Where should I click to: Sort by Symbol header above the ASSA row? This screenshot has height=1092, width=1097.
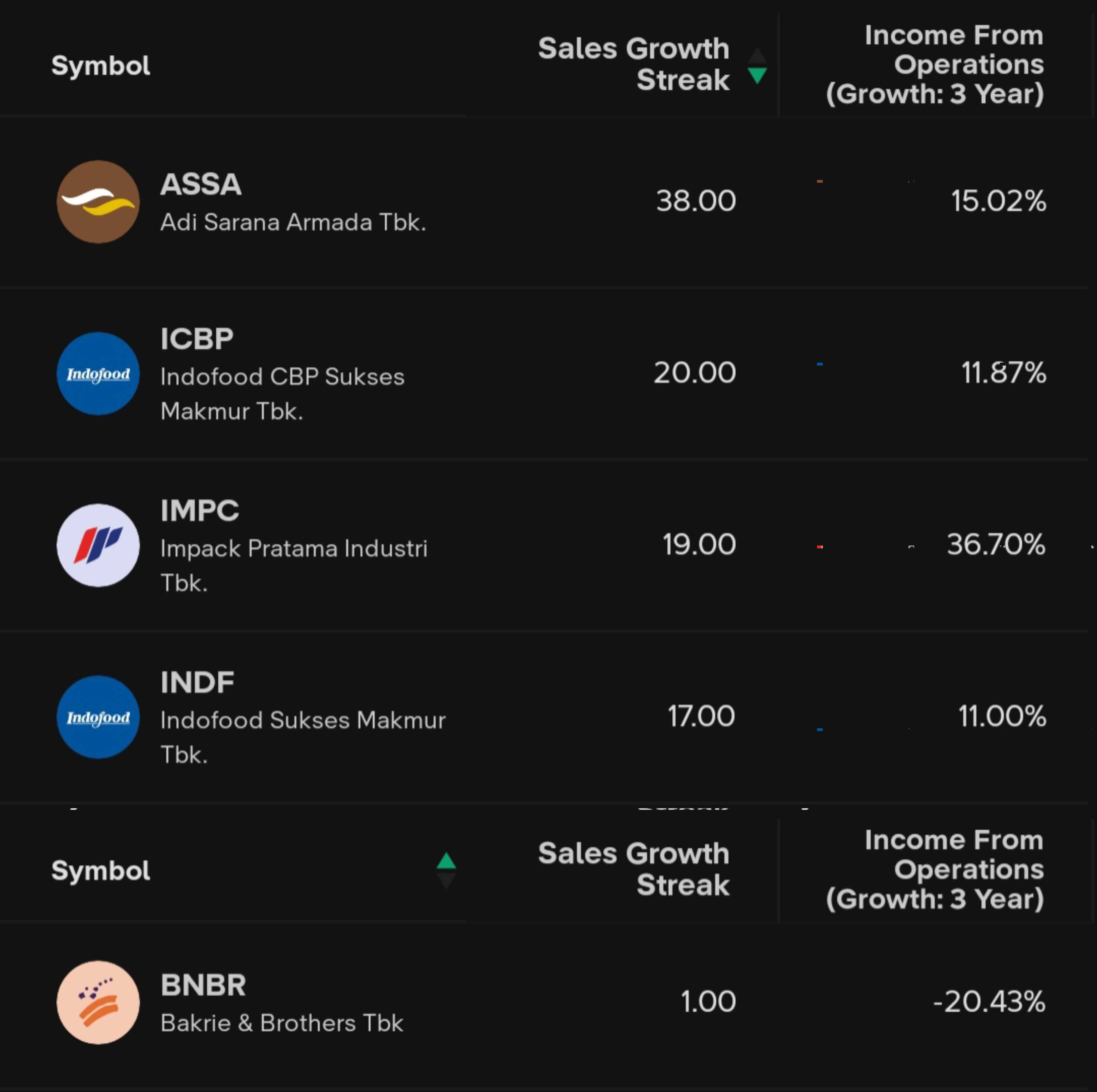coord(100,66)
